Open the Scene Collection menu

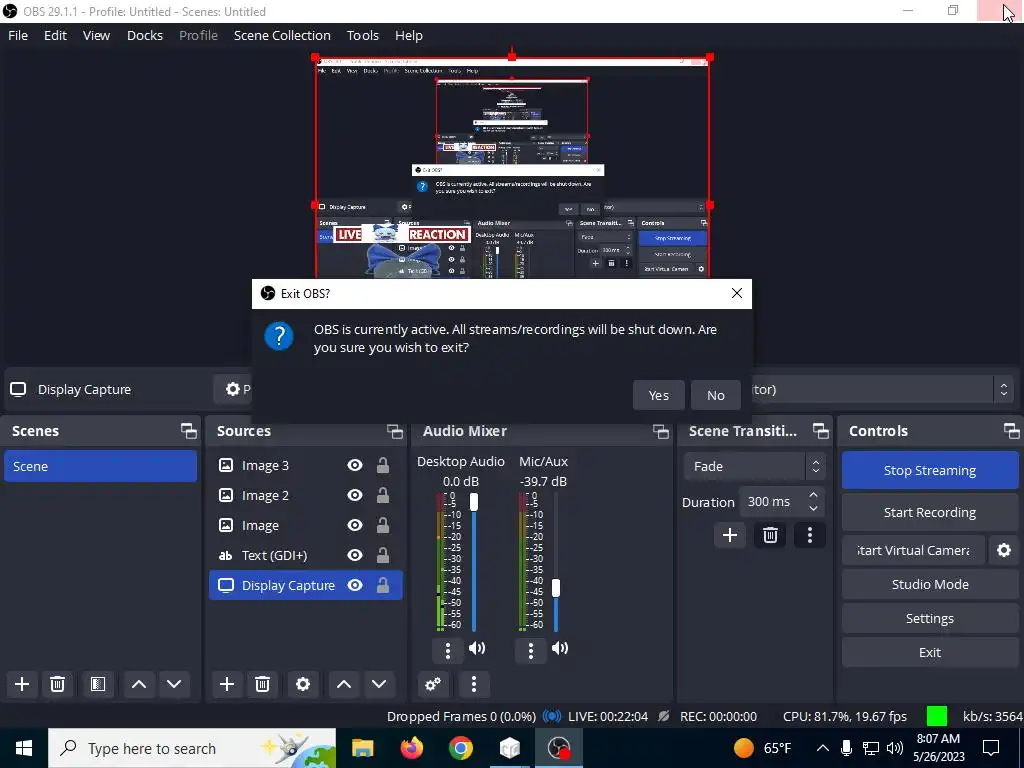point(282,35)
